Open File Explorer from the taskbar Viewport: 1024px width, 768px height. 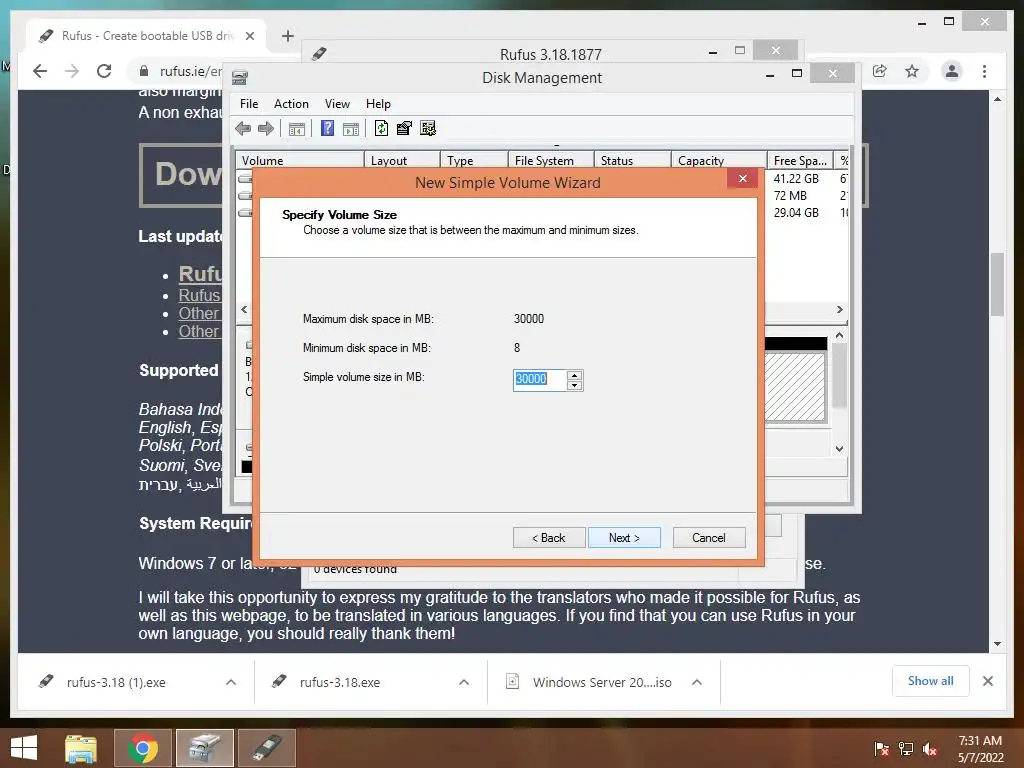pos(81,748)
